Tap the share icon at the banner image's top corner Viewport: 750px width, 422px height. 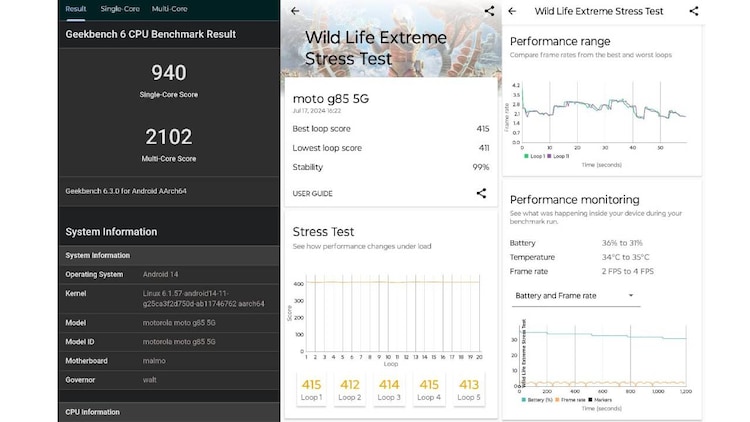[488, 11]
